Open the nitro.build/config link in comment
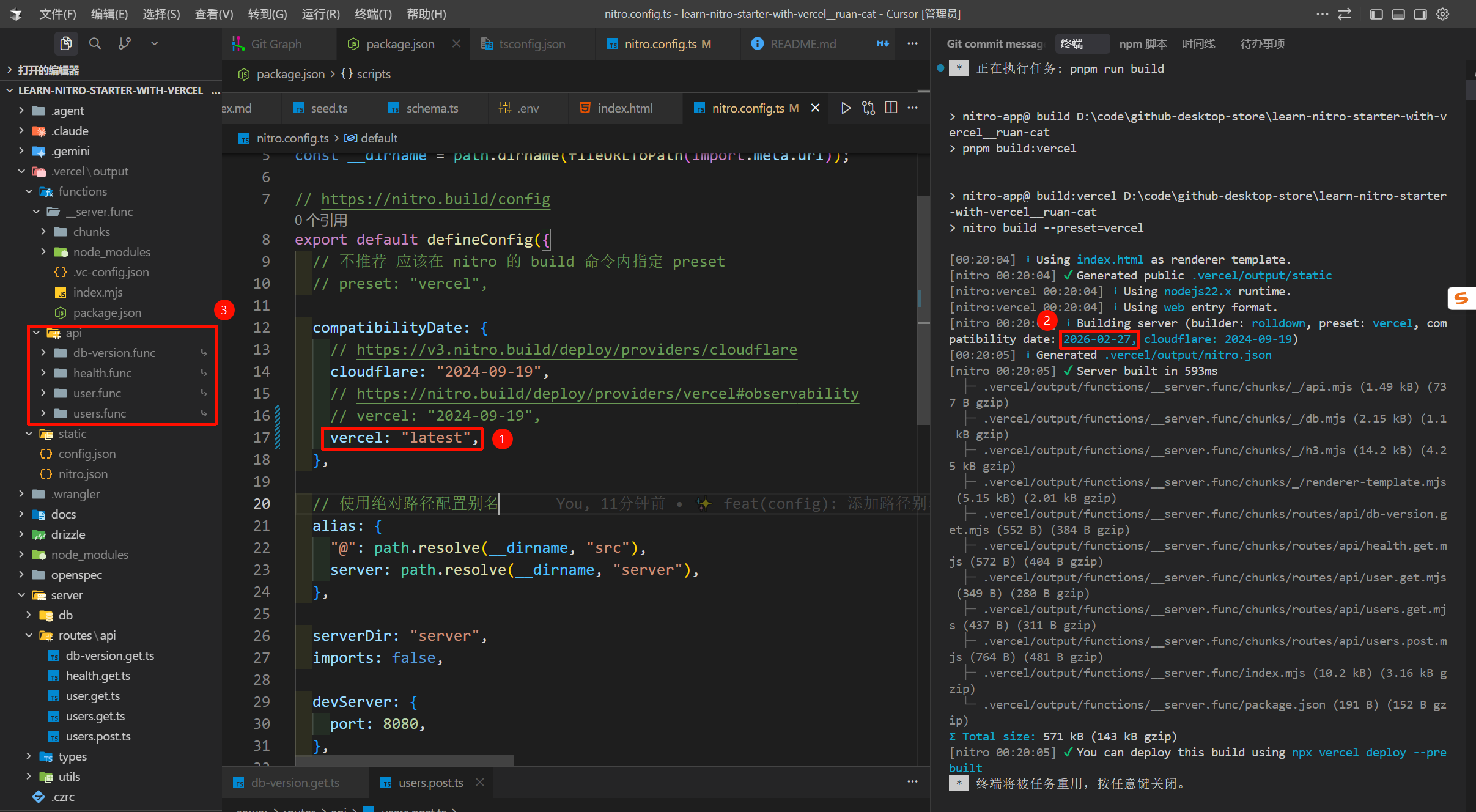 pos(435,199)
